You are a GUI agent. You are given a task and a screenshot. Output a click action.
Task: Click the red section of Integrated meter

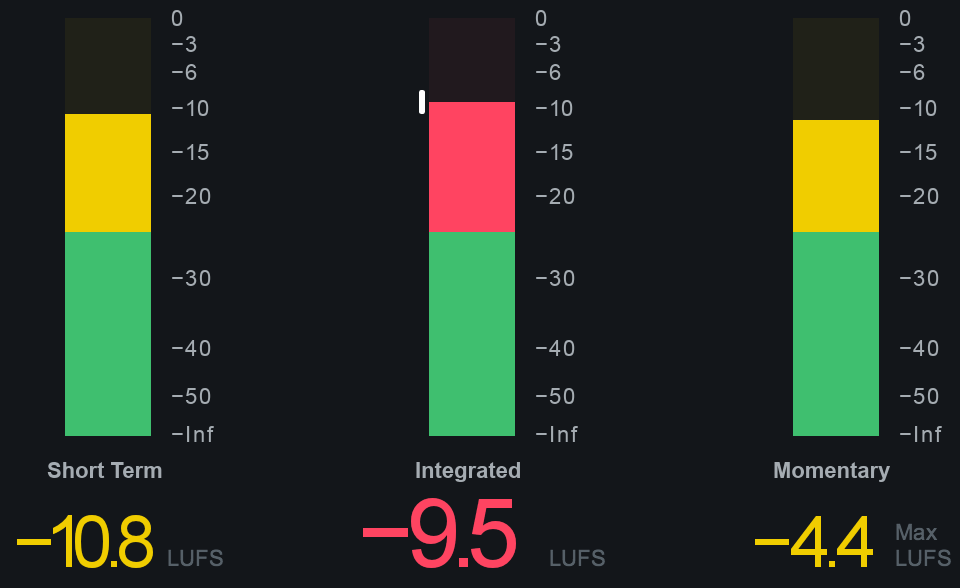pos(472,167)
